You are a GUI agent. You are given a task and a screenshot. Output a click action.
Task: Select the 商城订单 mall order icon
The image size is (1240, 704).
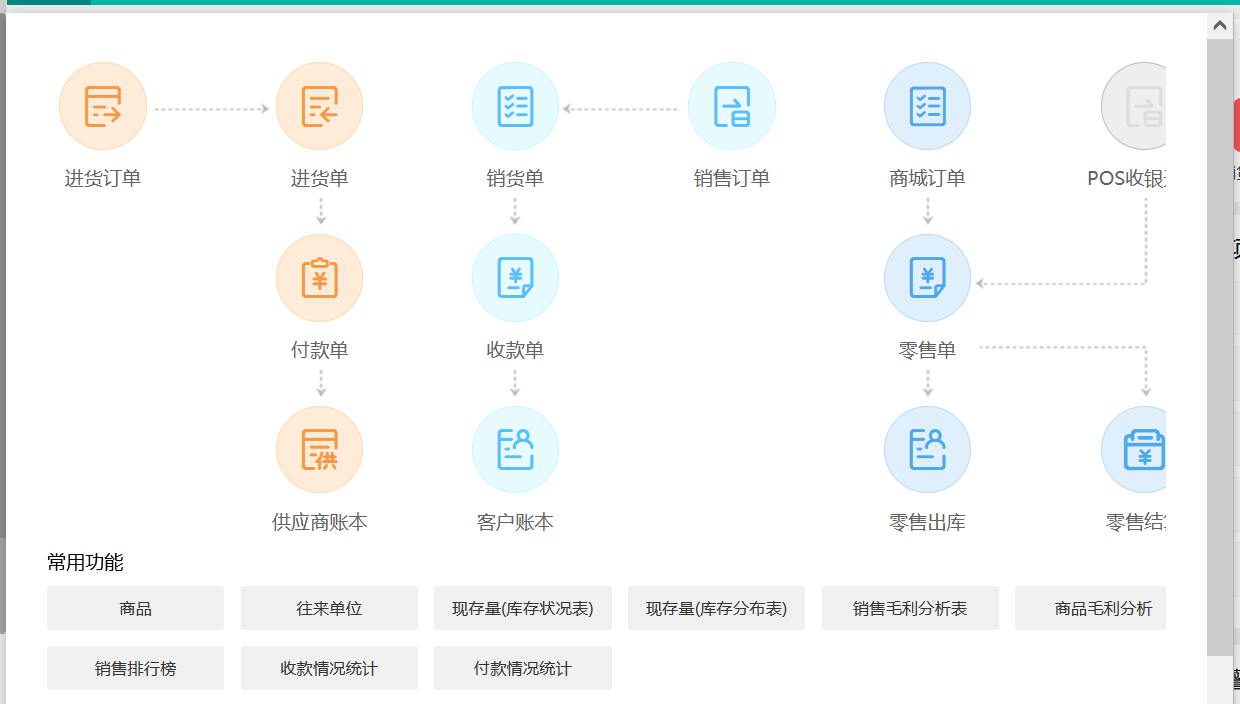(x=927, y=105)
